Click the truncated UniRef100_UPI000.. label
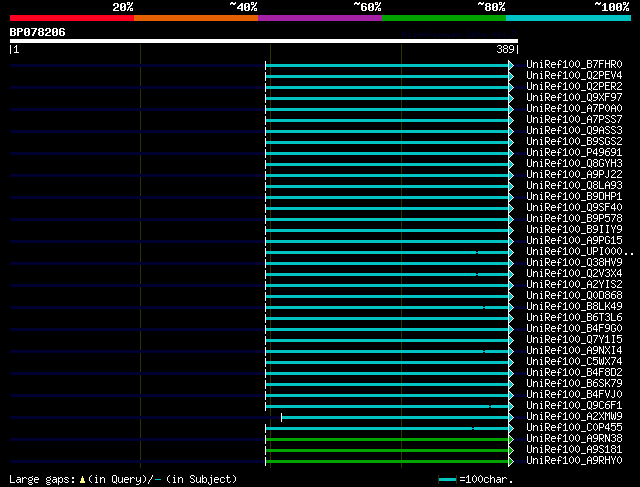 pos(580,252)
